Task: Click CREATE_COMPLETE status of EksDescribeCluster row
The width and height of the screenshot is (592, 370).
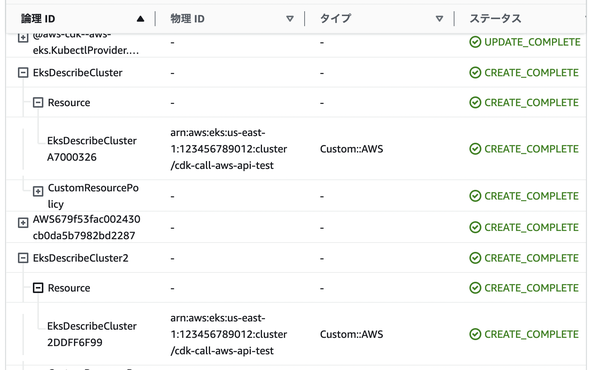Action: coord(532,72)
